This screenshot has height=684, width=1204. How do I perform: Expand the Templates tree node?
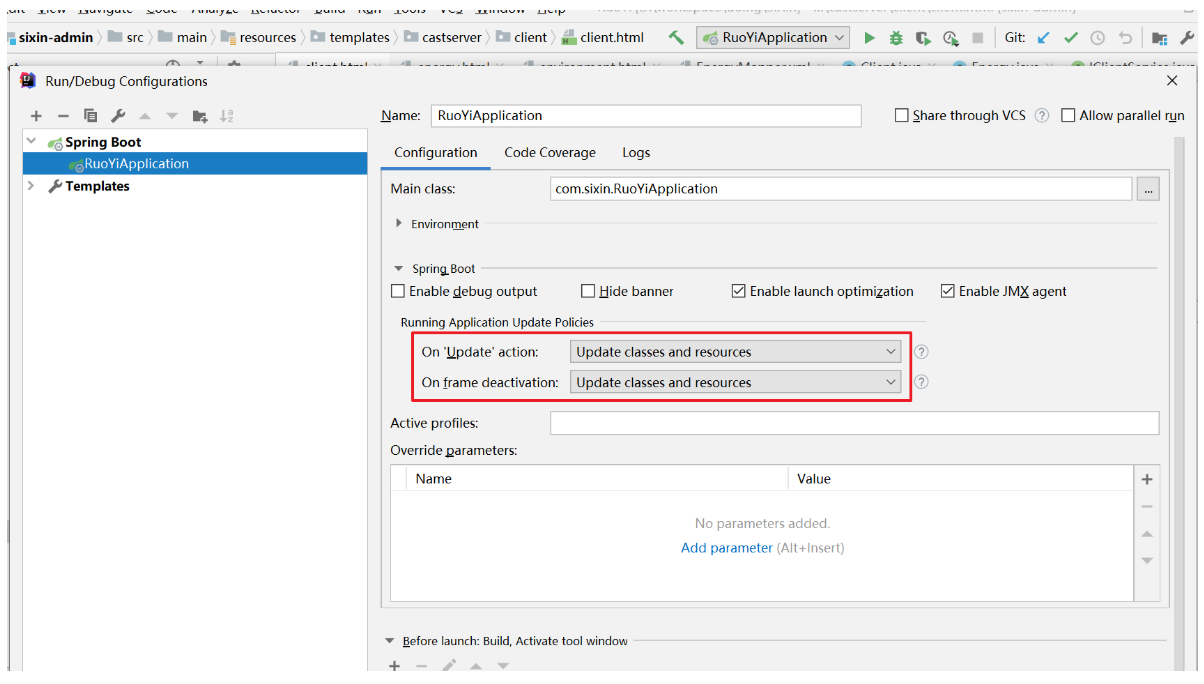pos(32,186)
